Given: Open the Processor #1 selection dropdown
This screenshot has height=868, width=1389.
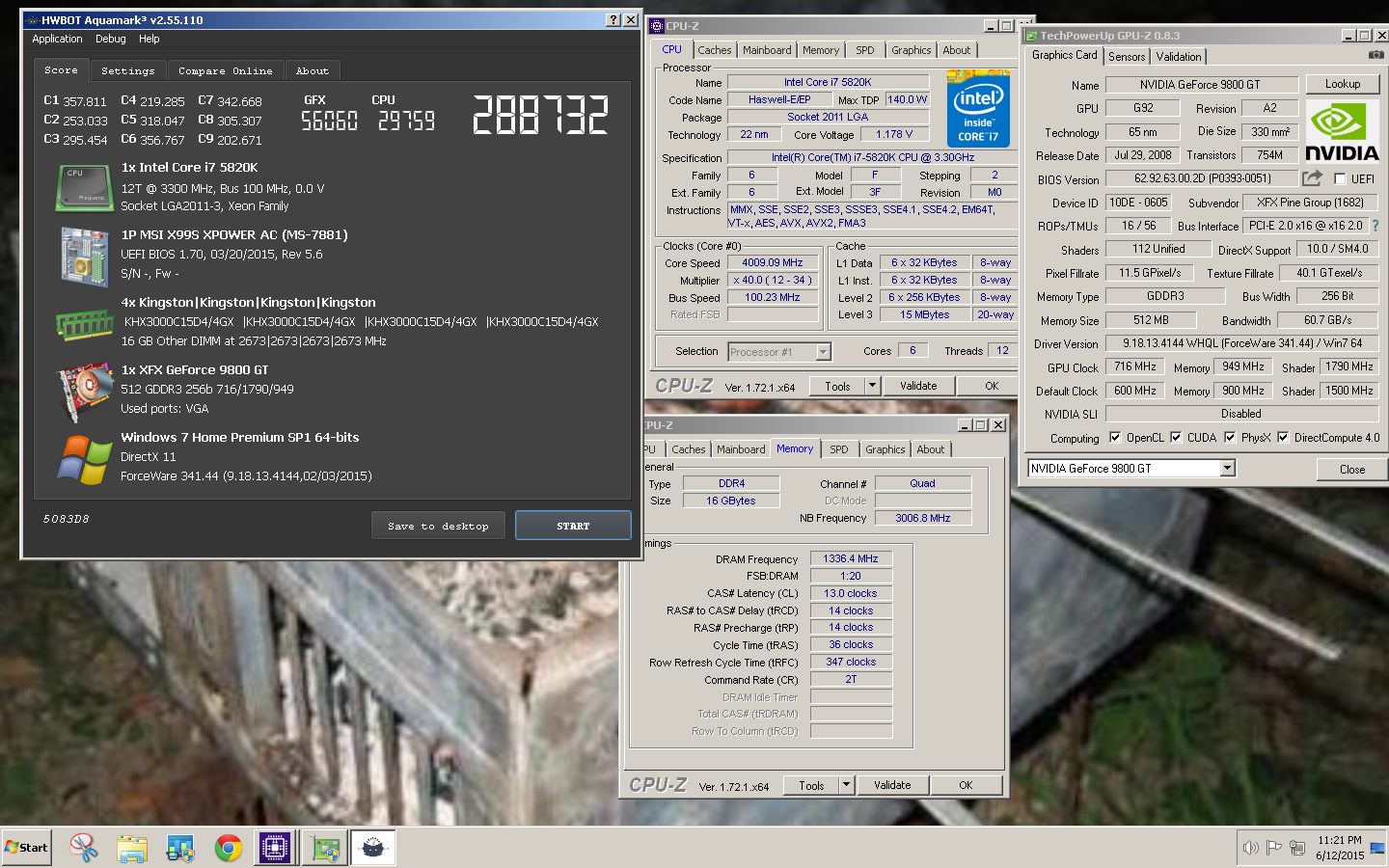Looking at the screenshot, I should pyautogui.click(x=823, y=352).
